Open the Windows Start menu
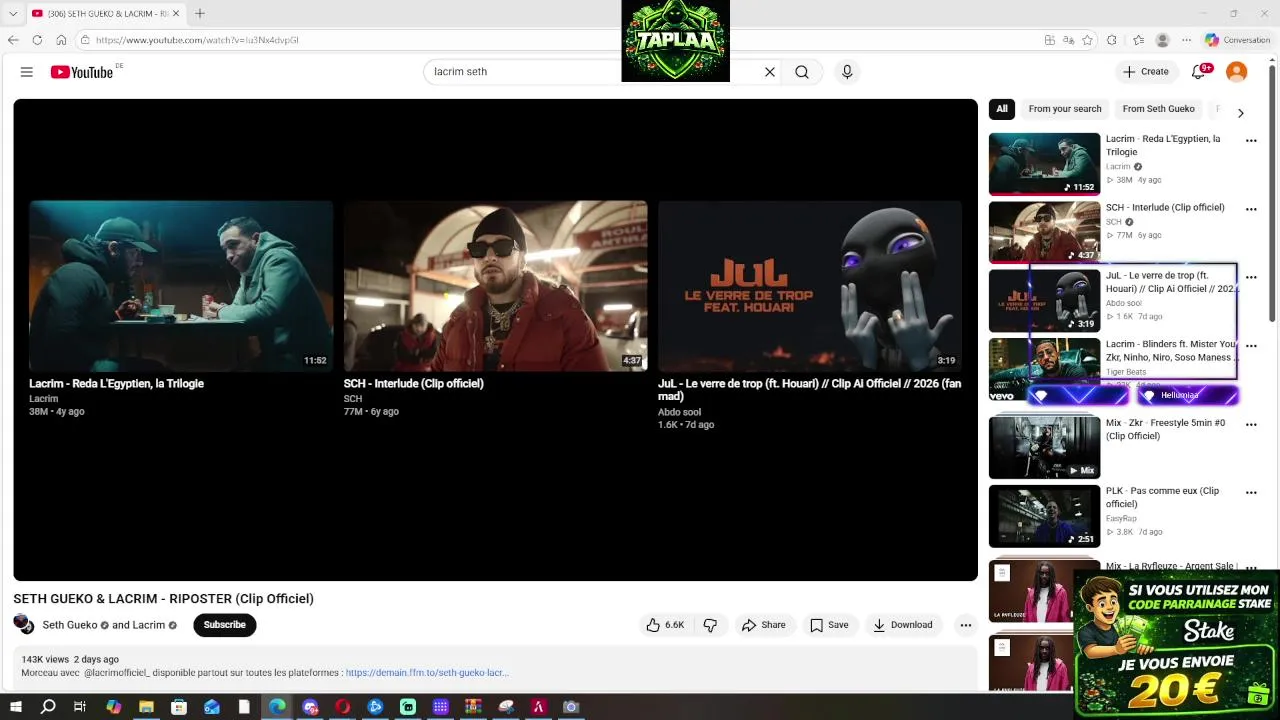Screen dimensions: 1280x720 pyautogui.click(x=15, y=707)
